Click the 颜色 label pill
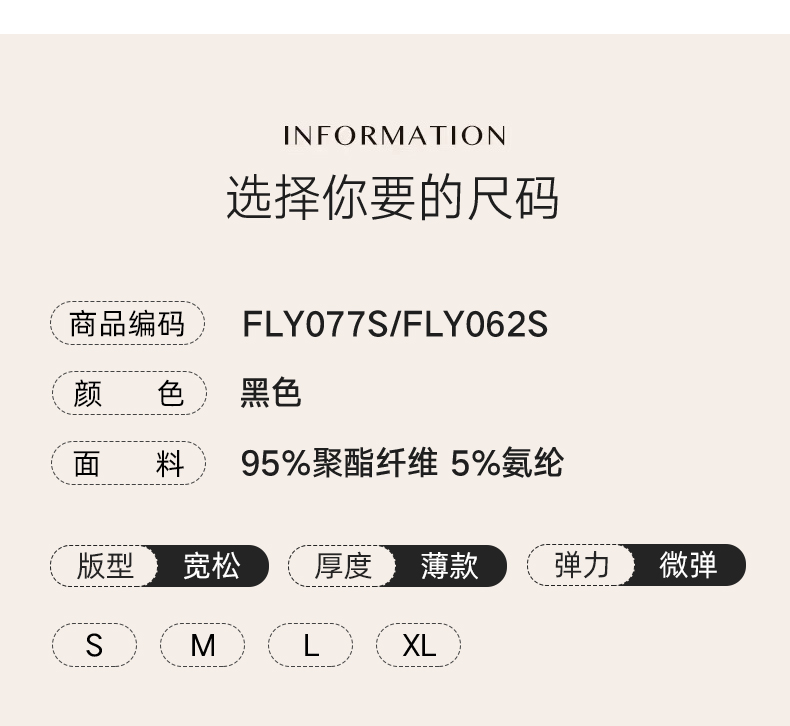Screen dimensions: 790x726 click(128, 393)
